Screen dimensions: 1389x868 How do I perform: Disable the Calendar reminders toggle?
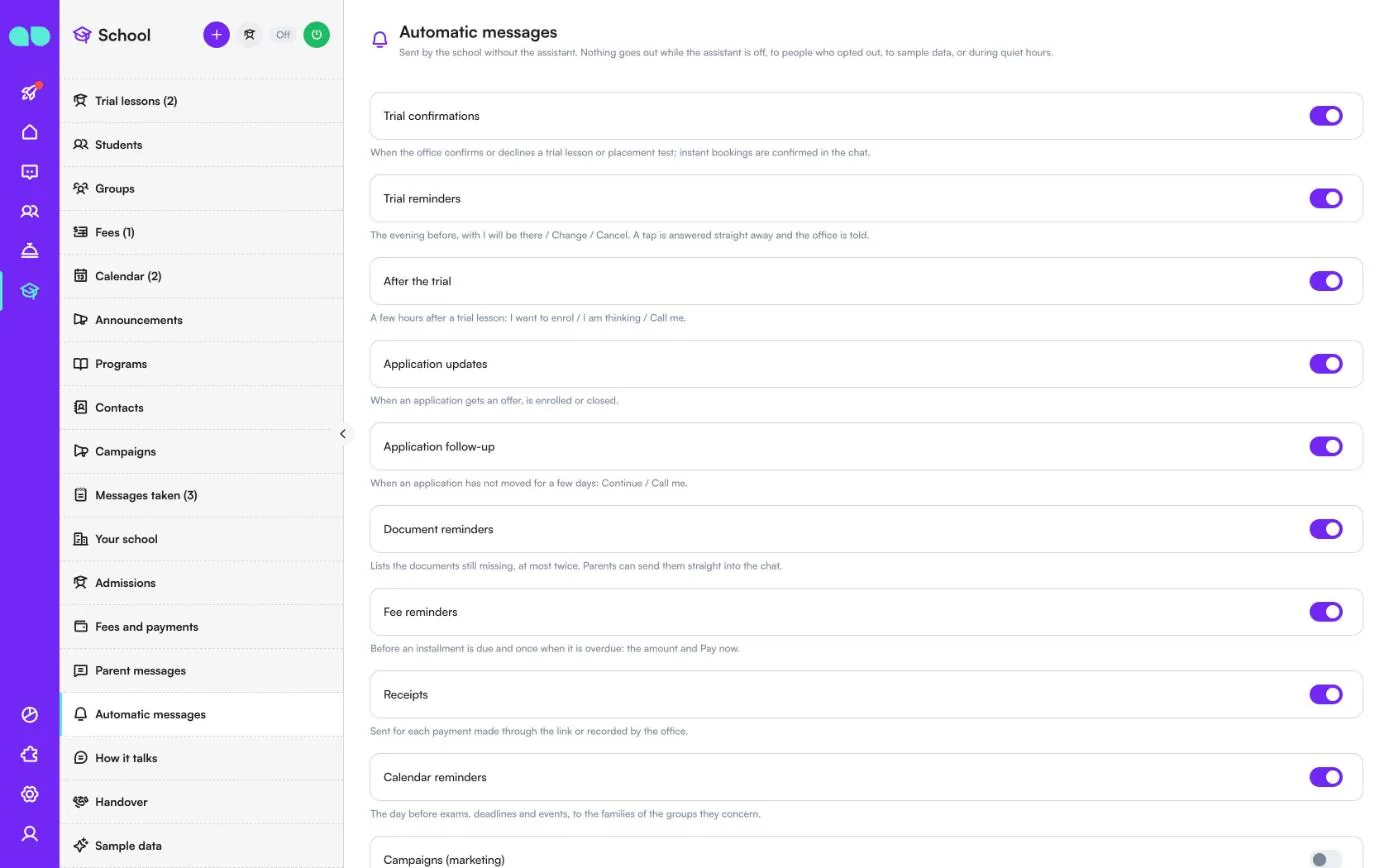[1326, 777]
